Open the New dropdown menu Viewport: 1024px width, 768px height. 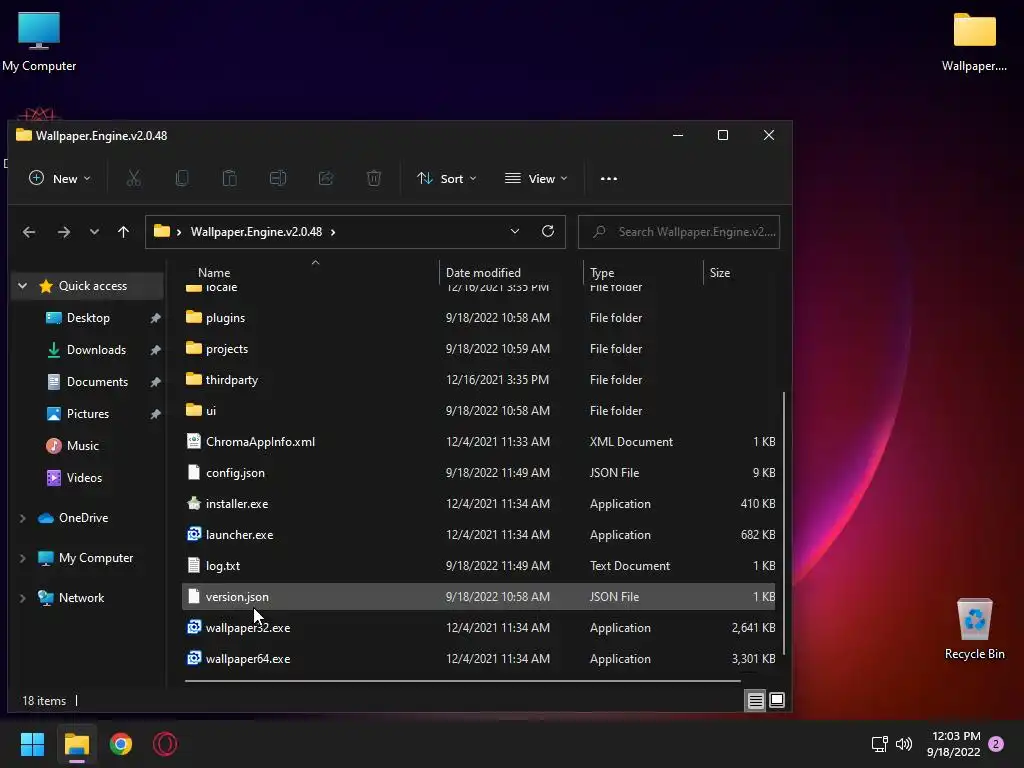pyautogui.click(x=59, y=178)
